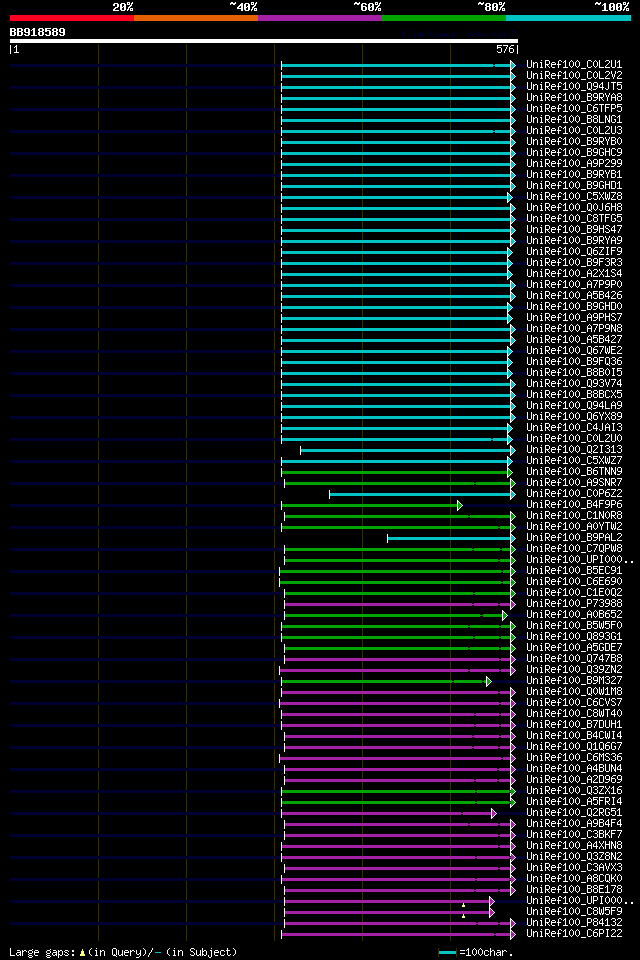The image size is (640, 960).
Task: Open the UniRef100_Q67WE2 label
Action: 574,351
